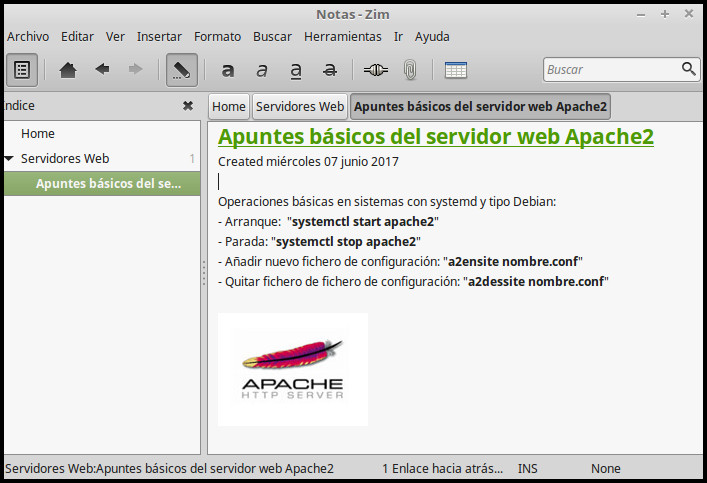Click the page path in status bar

tap(170, 469)
